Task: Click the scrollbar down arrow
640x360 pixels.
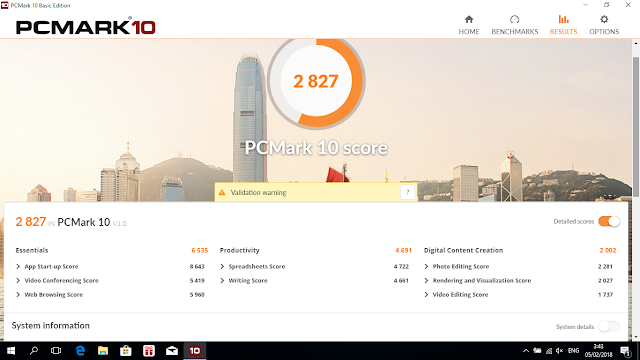Action: pos(636,338)
